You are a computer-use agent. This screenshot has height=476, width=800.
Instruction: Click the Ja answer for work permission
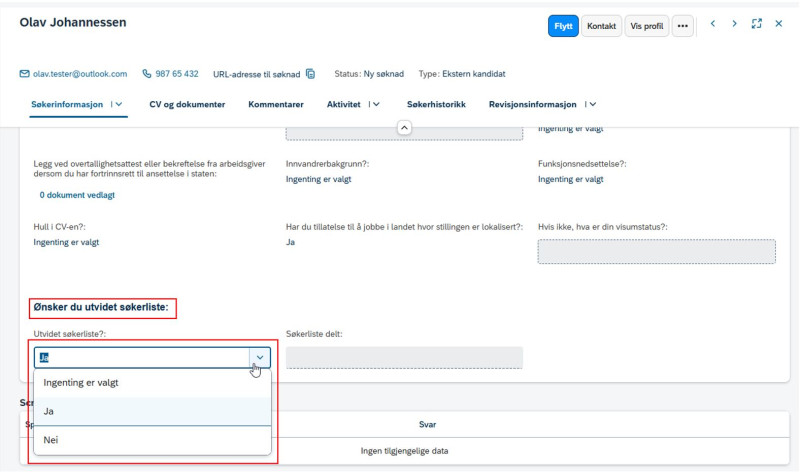click(x=290, y=242)
